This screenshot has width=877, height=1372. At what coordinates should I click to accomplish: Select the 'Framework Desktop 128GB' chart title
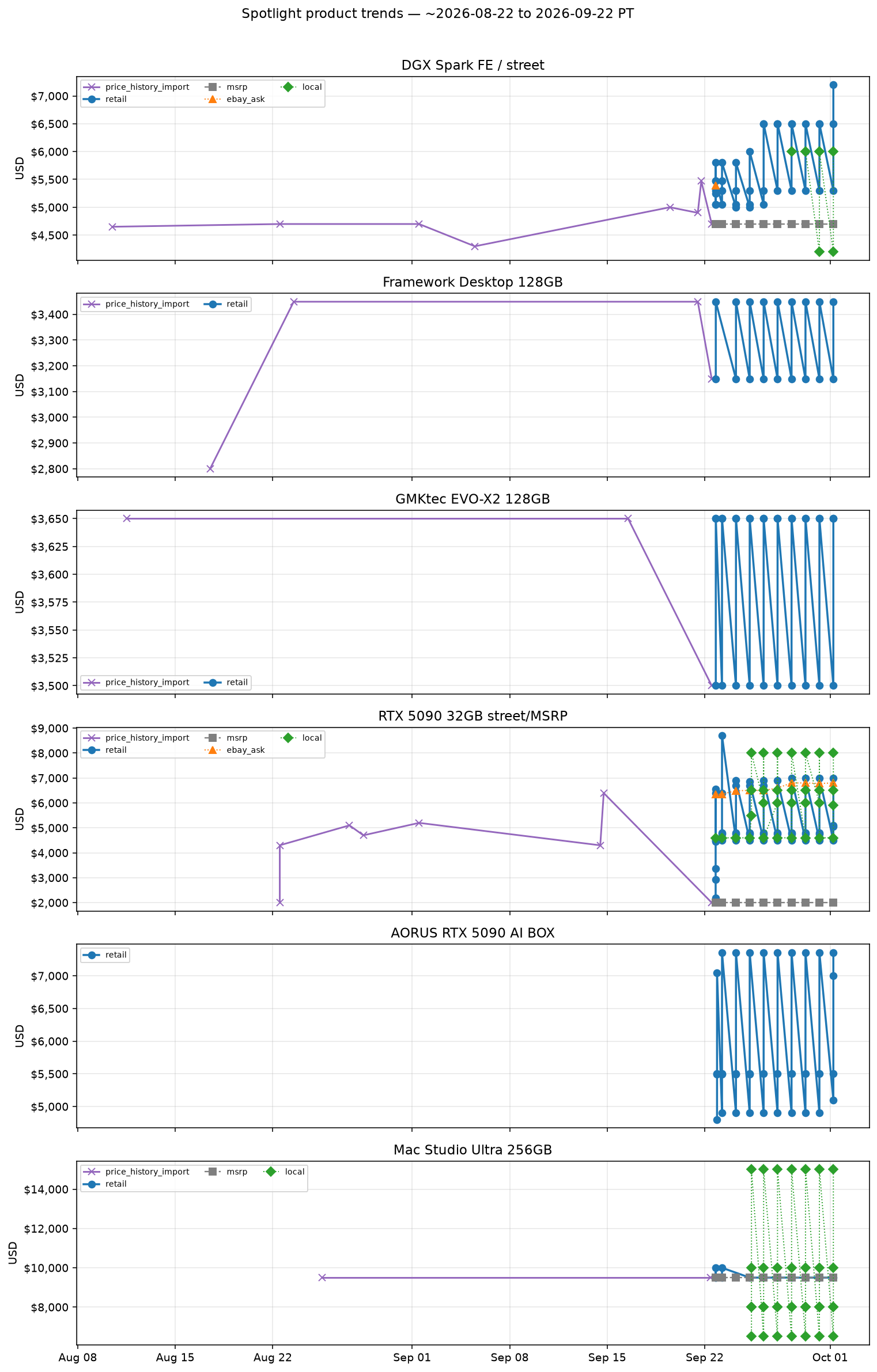point(472,282)
